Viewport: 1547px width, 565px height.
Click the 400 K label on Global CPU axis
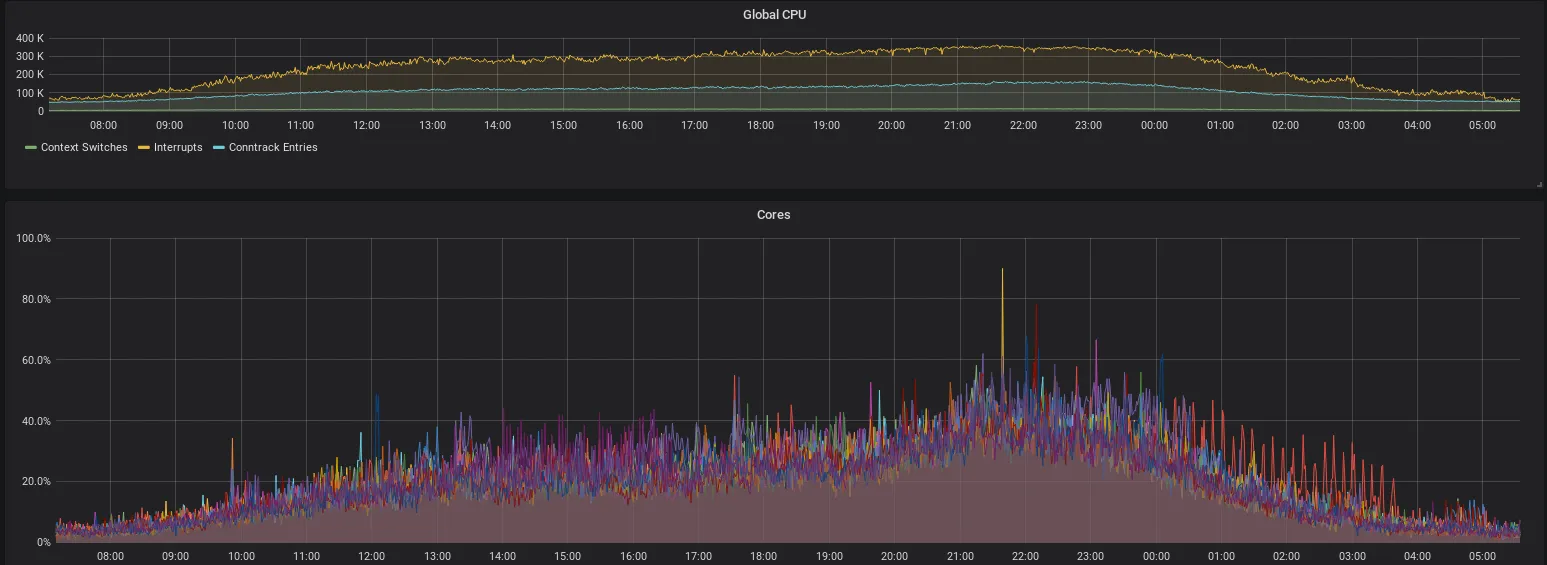coord(29,38)
